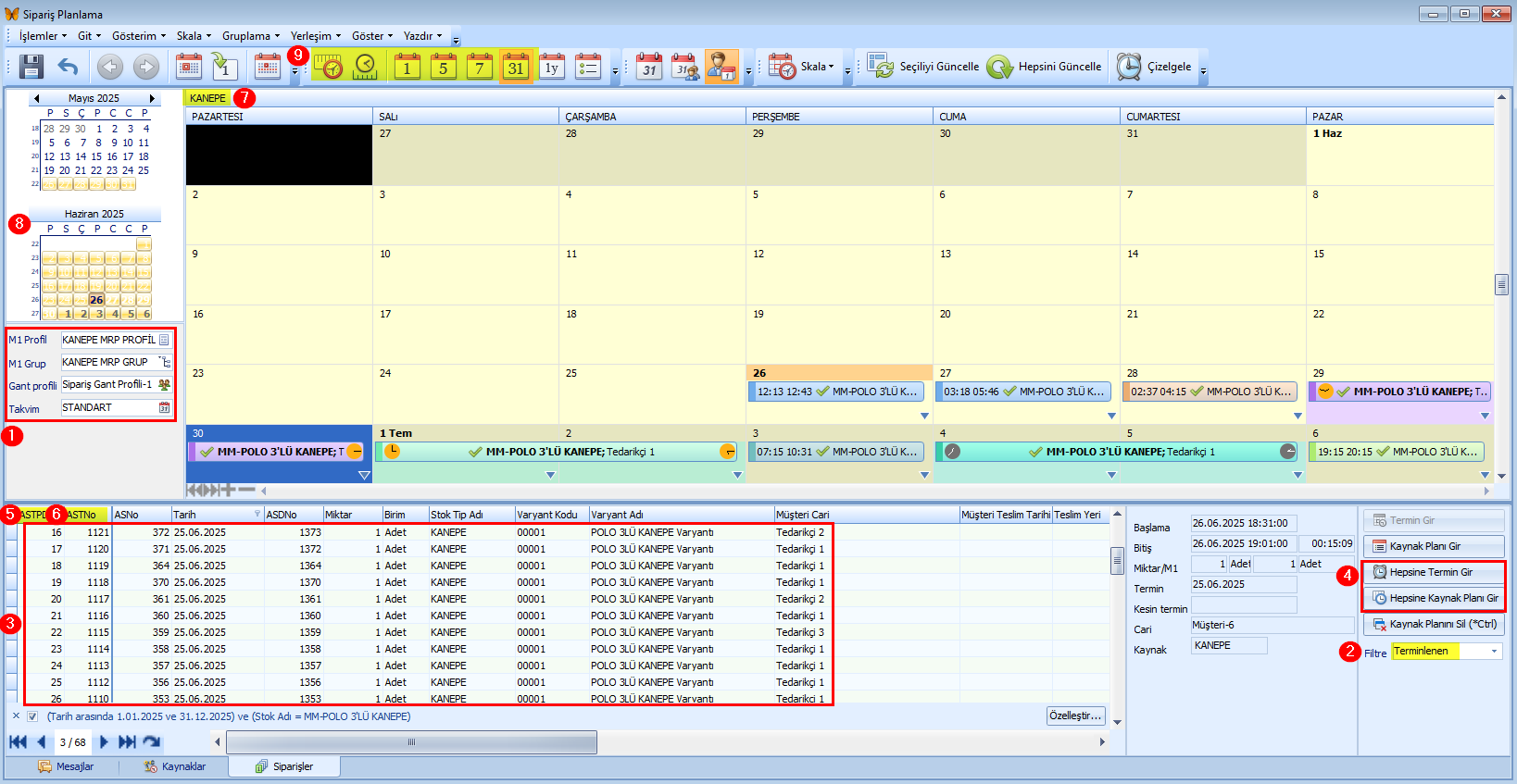Screen dimensions: 1517x784
Task: Open the Gösterim menu
Action: [139, 36]
